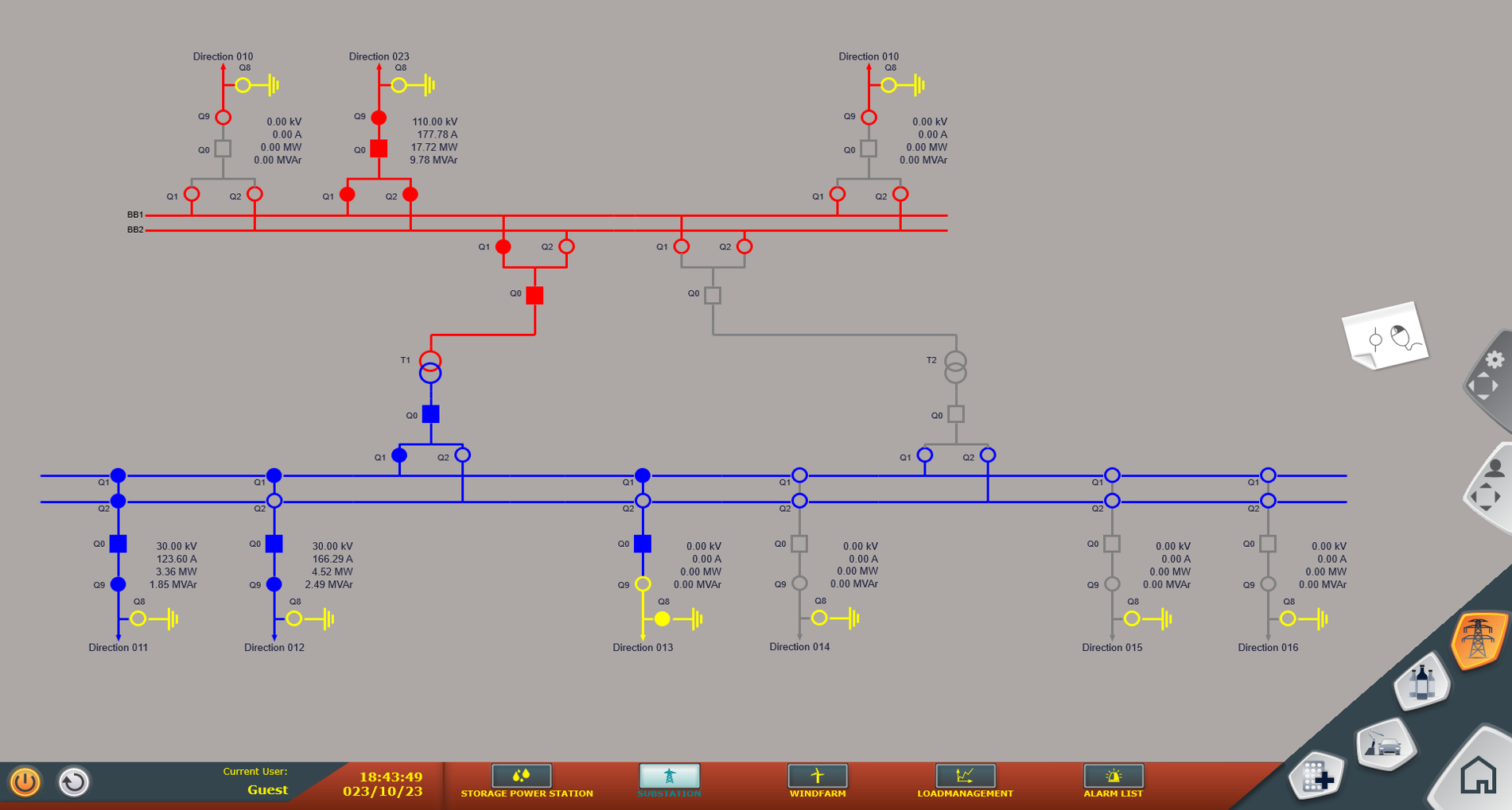Click the mouse help sticky note
The height and width of the screenshot is (810, 1512).
point(1386,336)
